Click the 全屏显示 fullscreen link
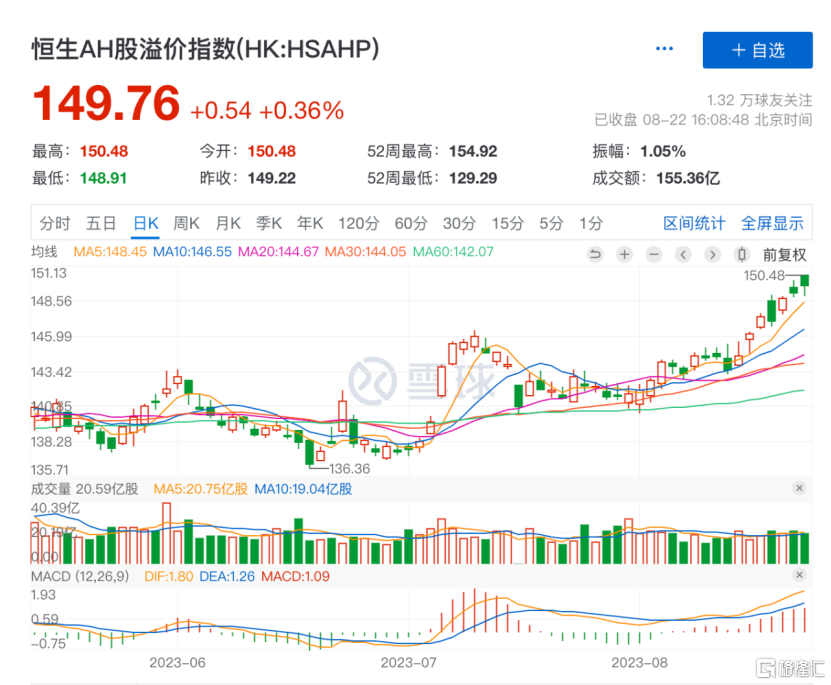This screenshot has width=831, height=685. pyautogui.click(x=772, y=224)
